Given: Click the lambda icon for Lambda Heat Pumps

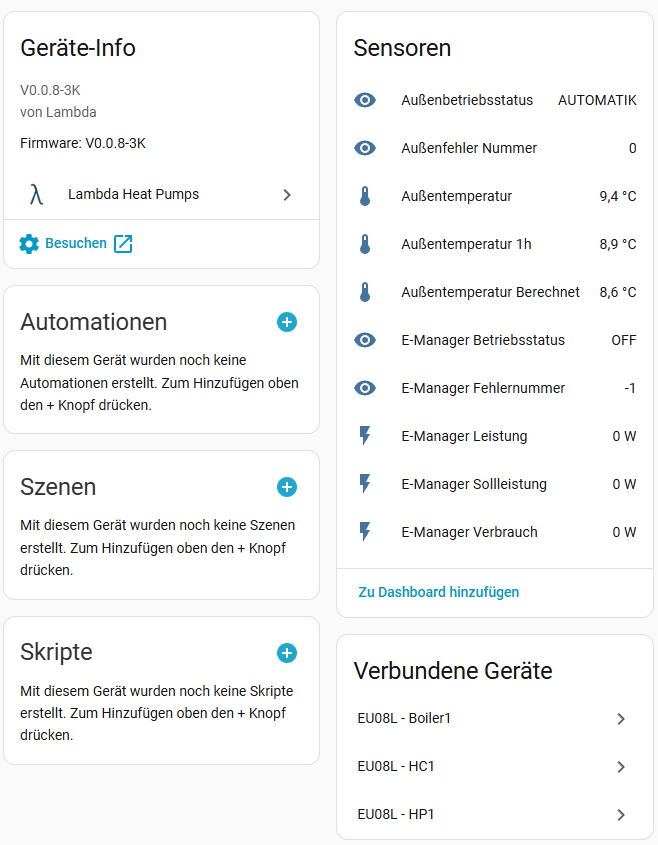Looking at the screenshot, I should coord(37,194).
